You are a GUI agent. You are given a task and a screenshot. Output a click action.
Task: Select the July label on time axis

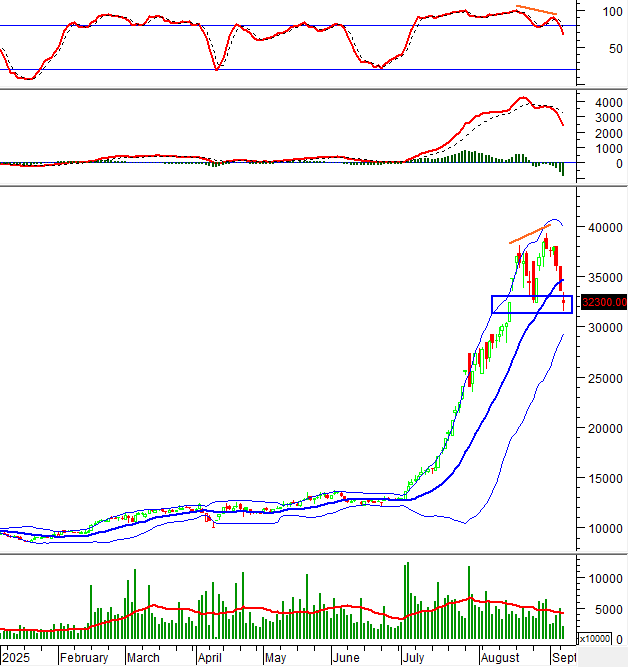point(413,658)
